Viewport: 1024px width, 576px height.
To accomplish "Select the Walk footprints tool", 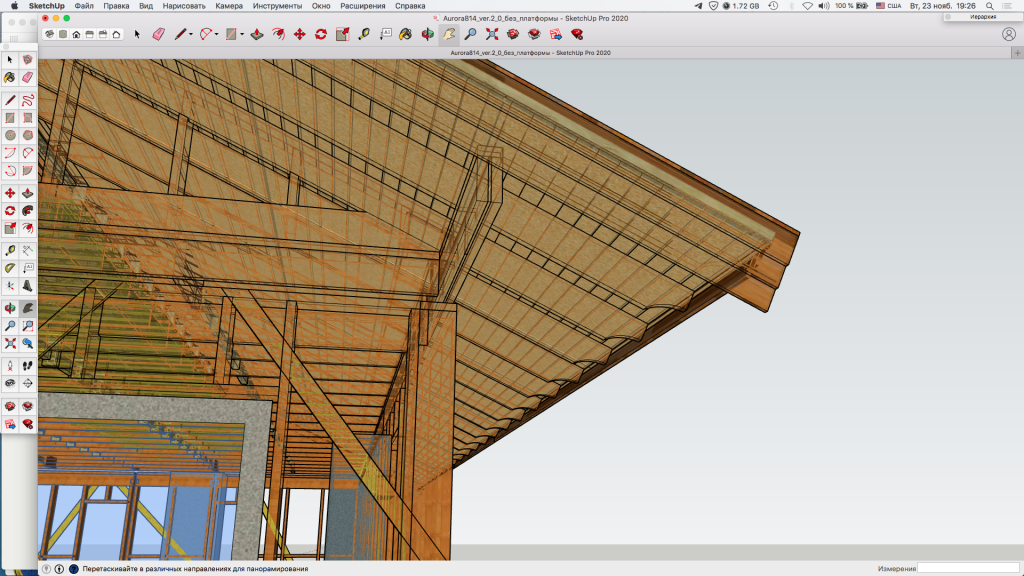I will pos(27,366).
